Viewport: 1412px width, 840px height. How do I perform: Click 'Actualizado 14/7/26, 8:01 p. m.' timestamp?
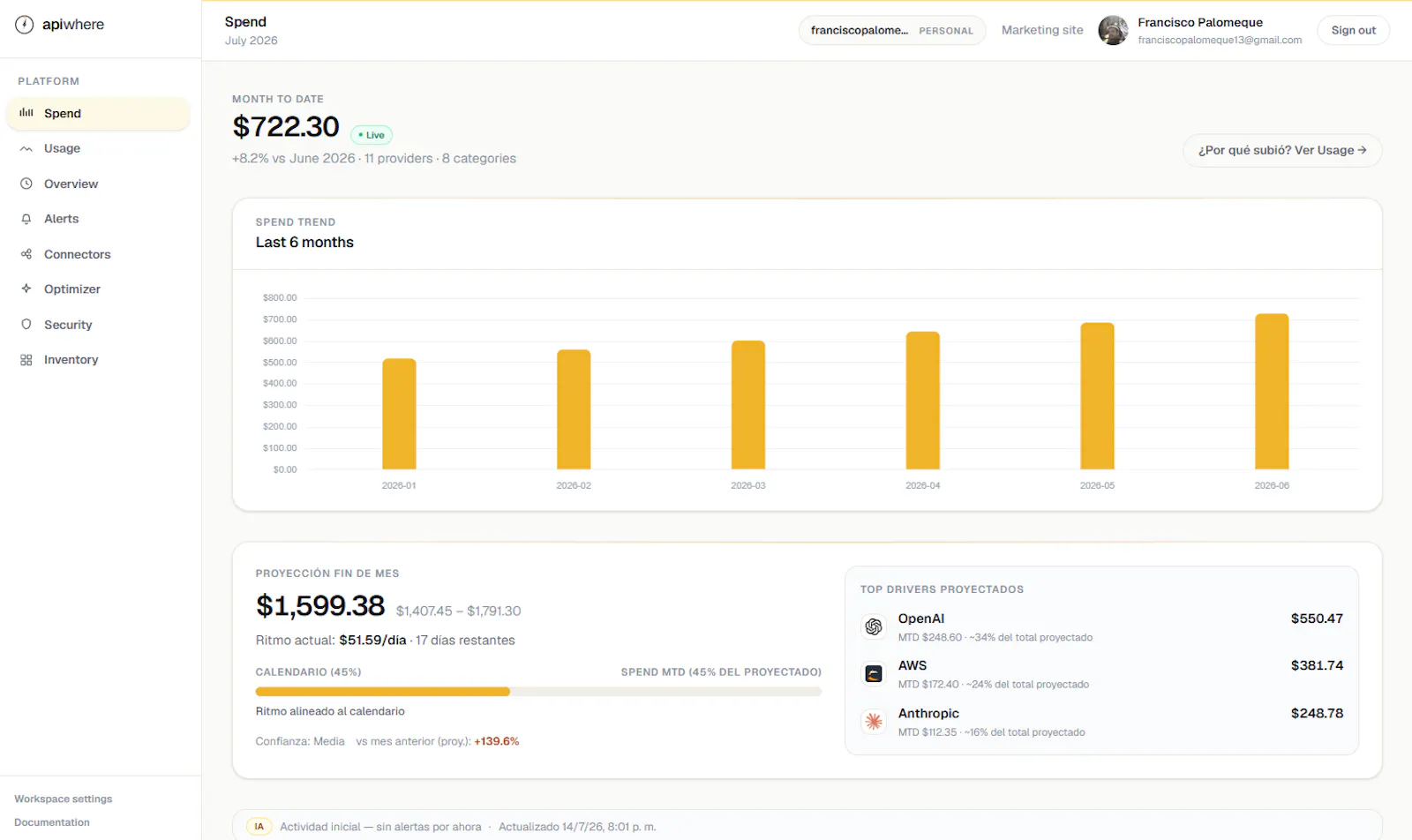pos(577,827)
